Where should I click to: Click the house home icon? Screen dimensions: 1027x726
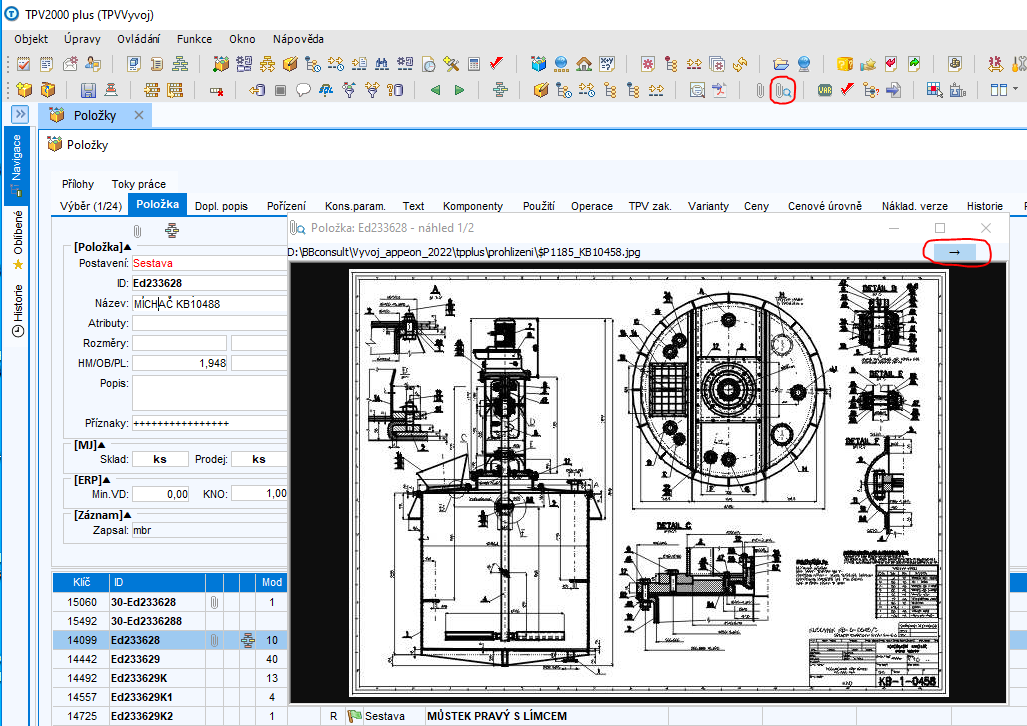pyautogui.click(x=584, y=64)
